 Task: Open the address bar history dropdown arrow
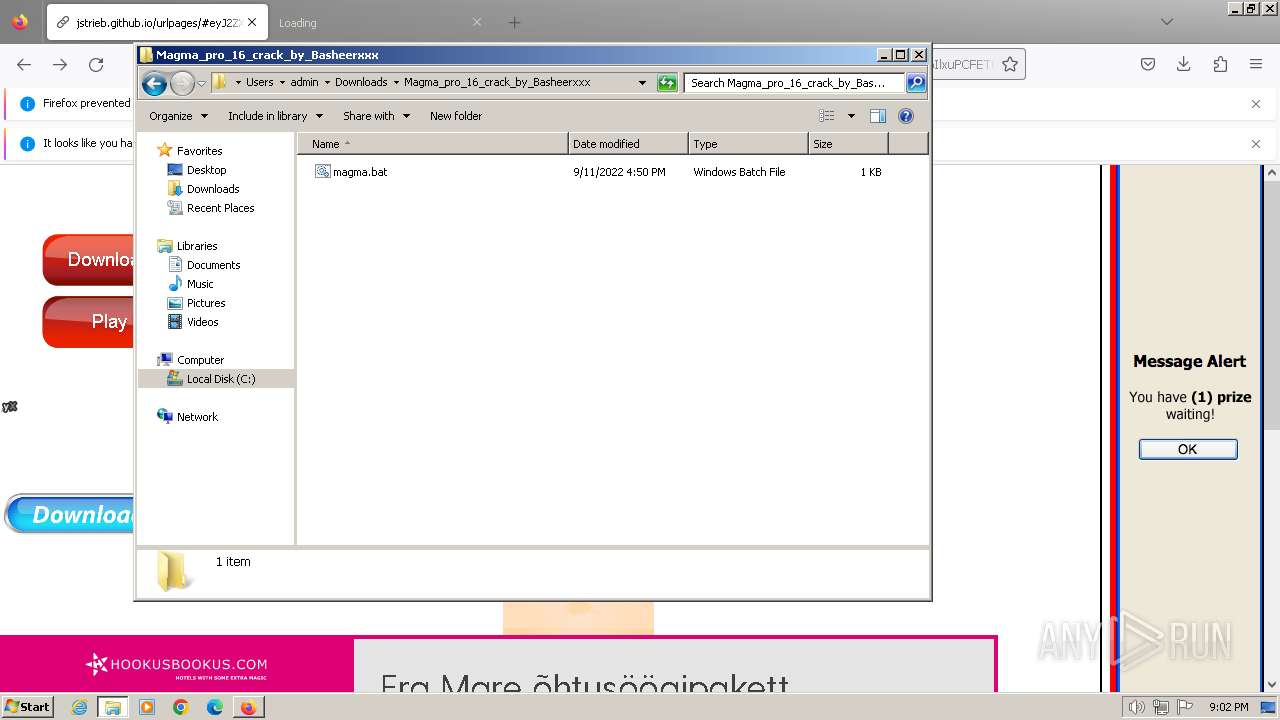click(642, 83)
